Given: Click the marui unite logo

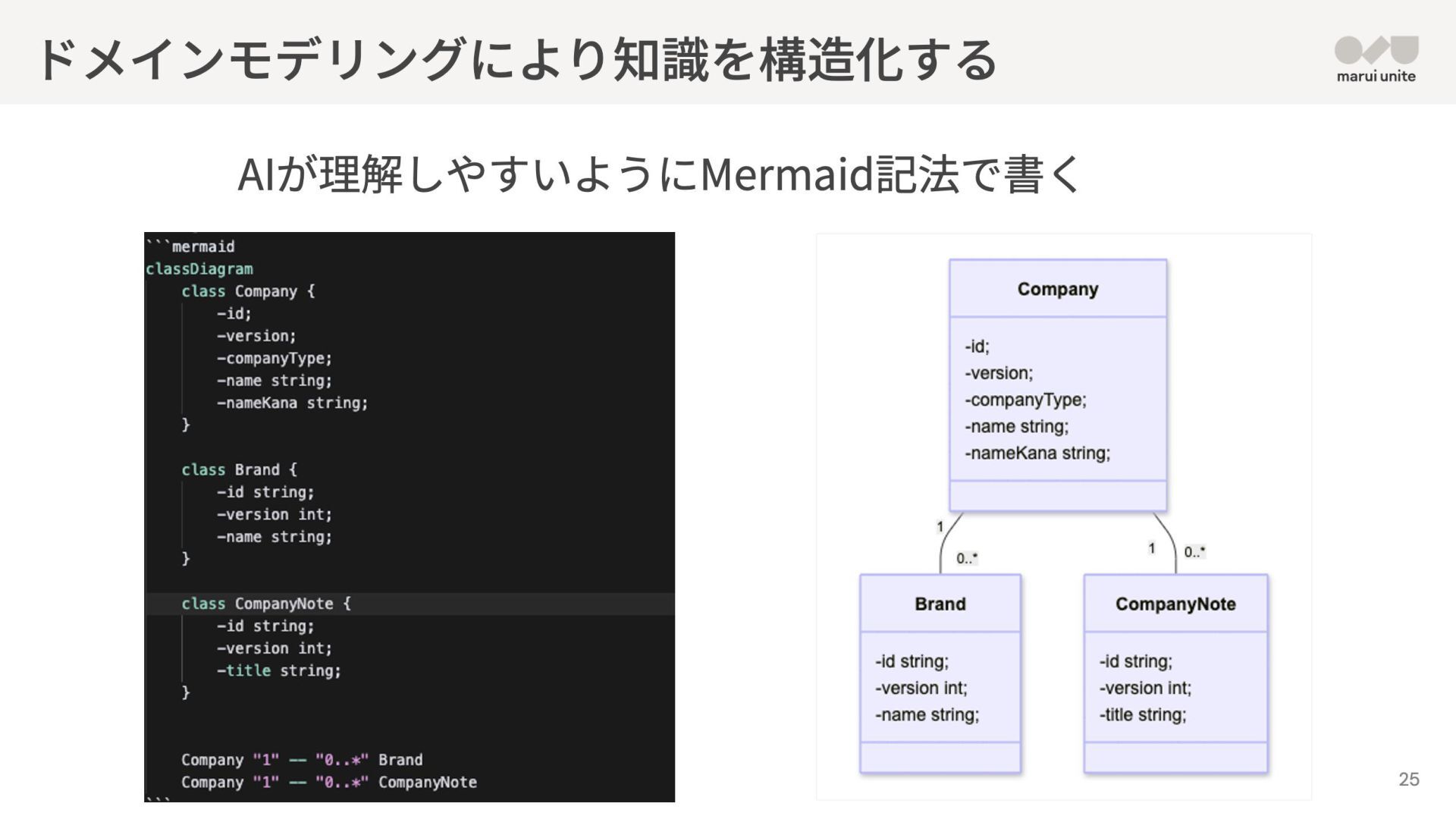Looking at the screenshot, I should (1376, 59).
